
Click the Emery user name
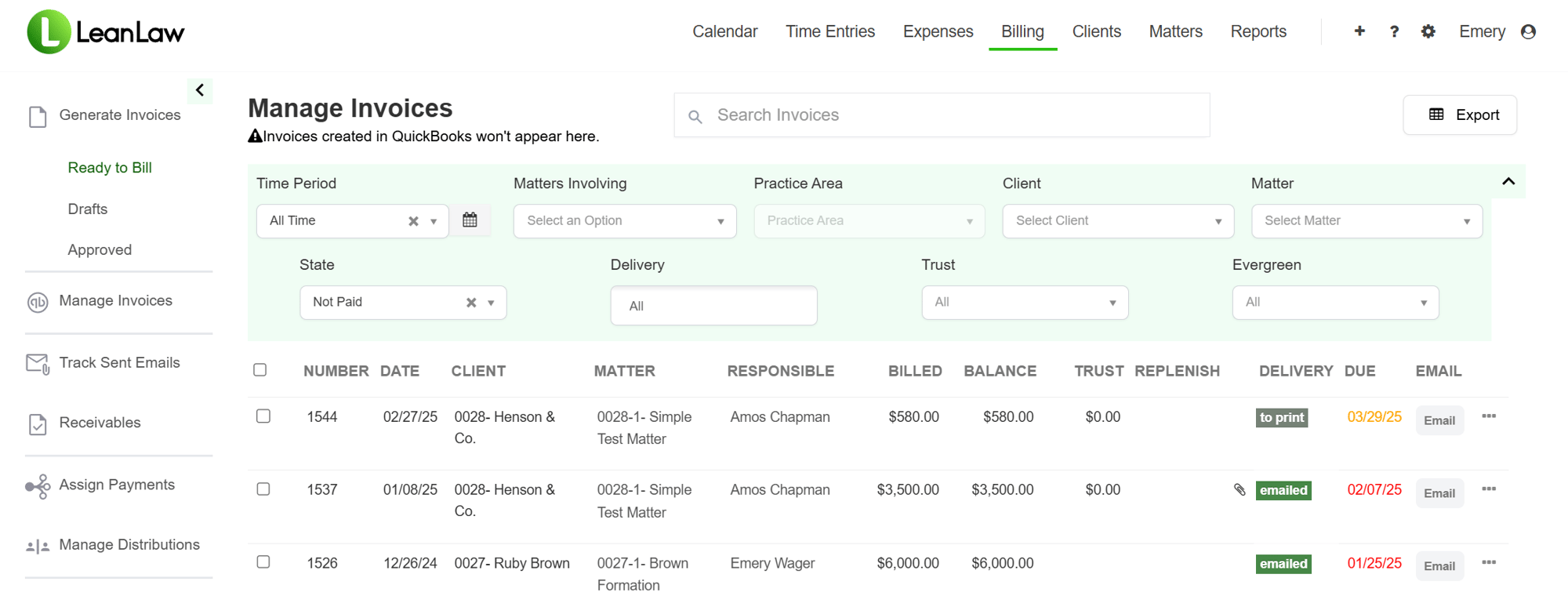tap(1482, 31)
